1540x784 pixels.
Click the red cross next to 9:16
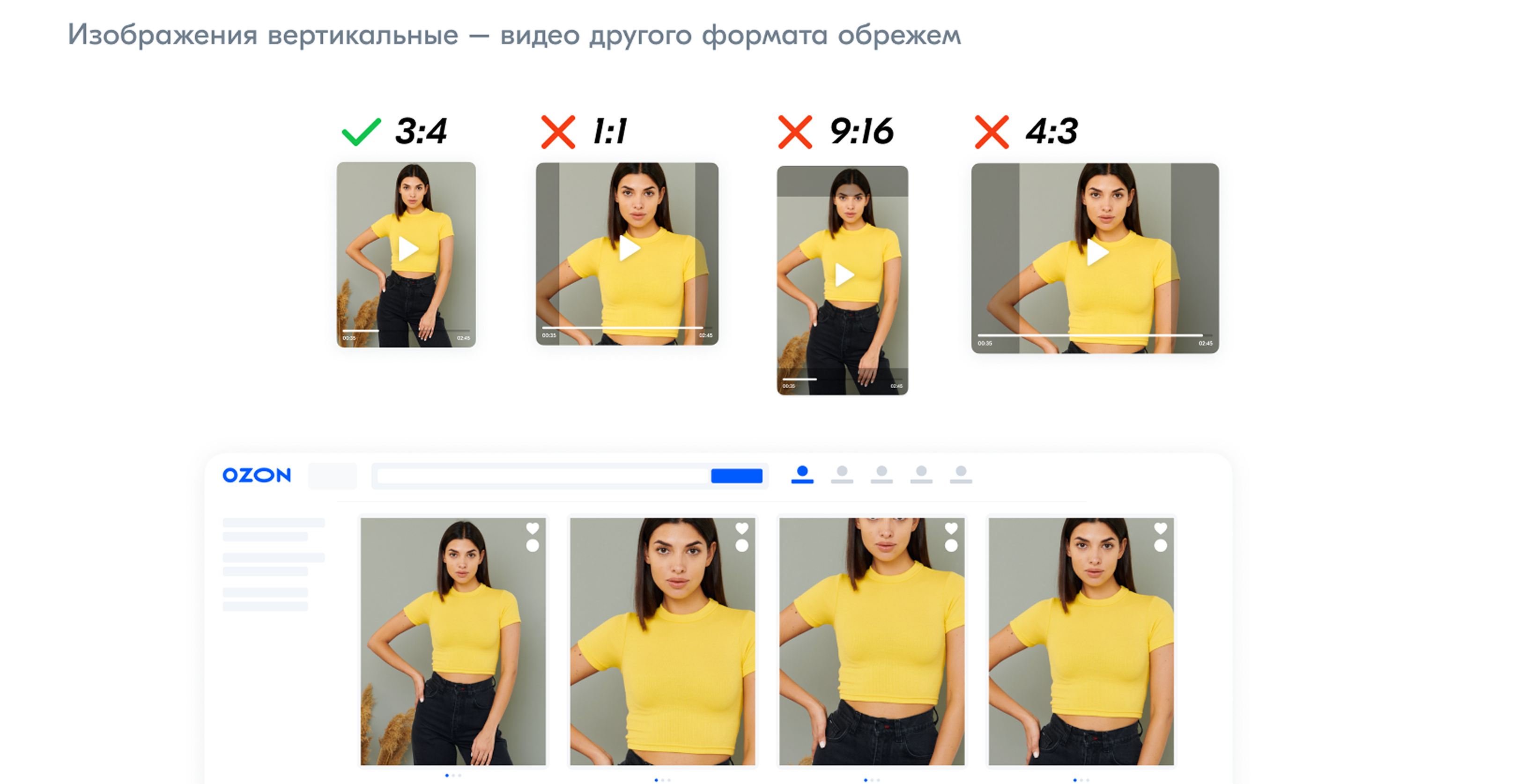[795, 132]
